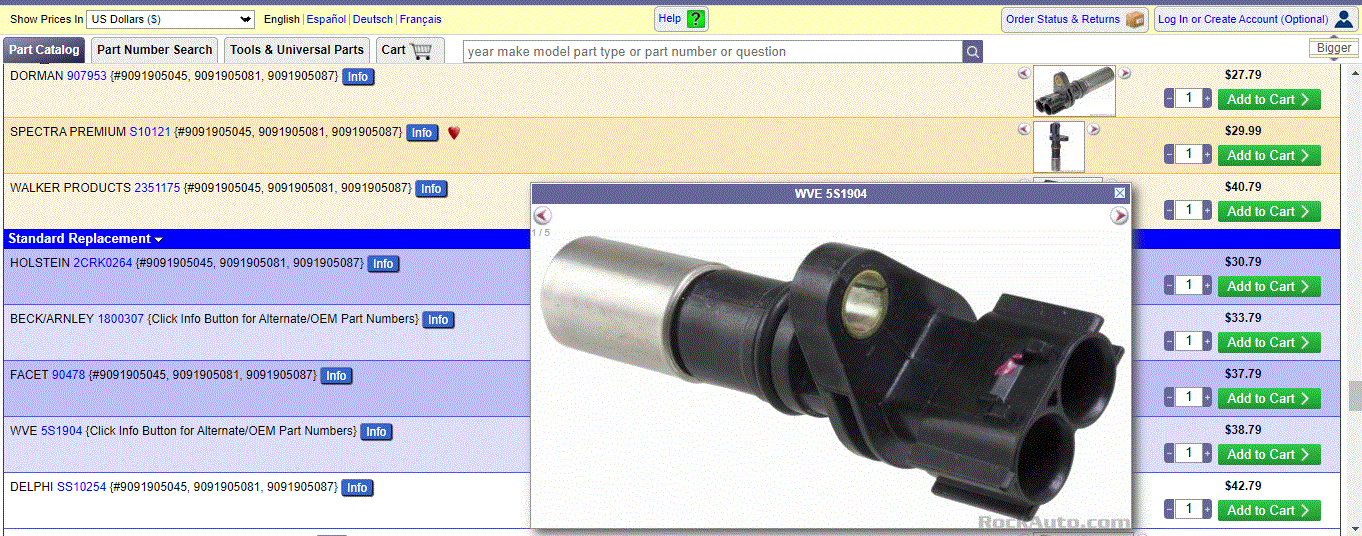The height and width of the screenshot is (536, 1362).
Task: Add the $37.79 FACET part to cart
Action: pyautogui.click(x=1269, y=398)
